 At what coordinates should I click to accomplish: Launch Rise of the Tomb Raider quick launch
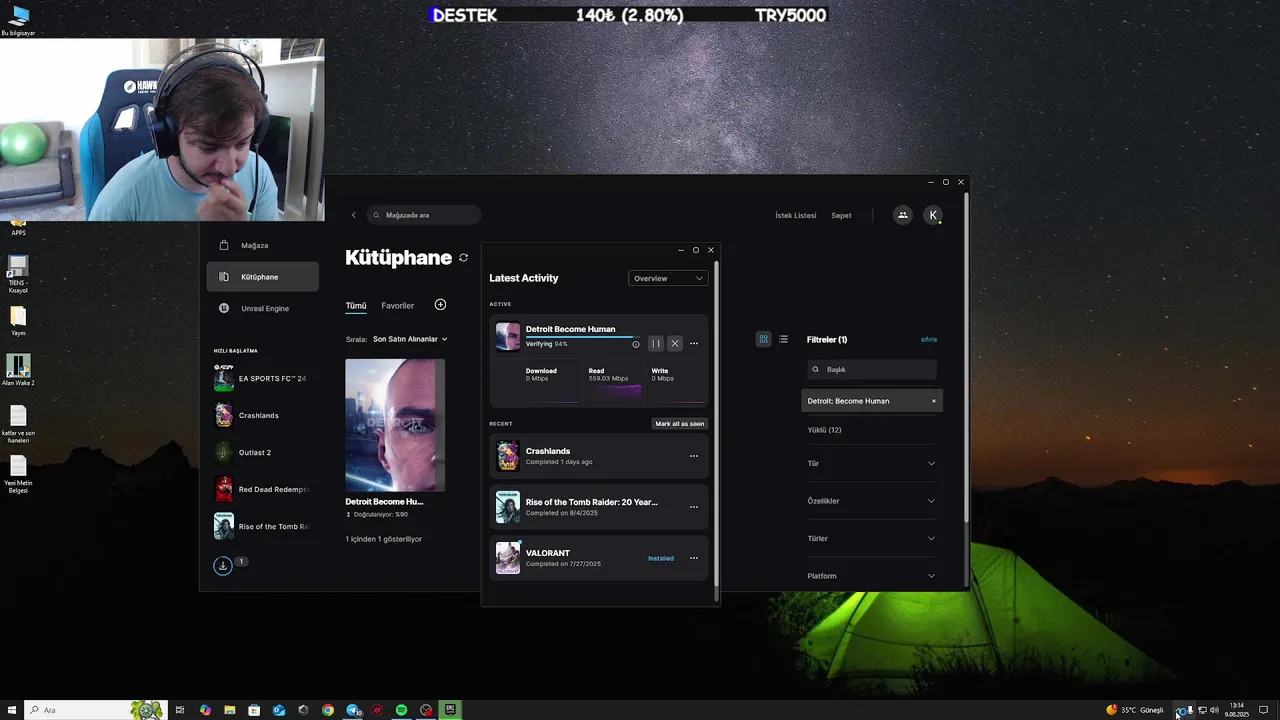click(262, 526)
